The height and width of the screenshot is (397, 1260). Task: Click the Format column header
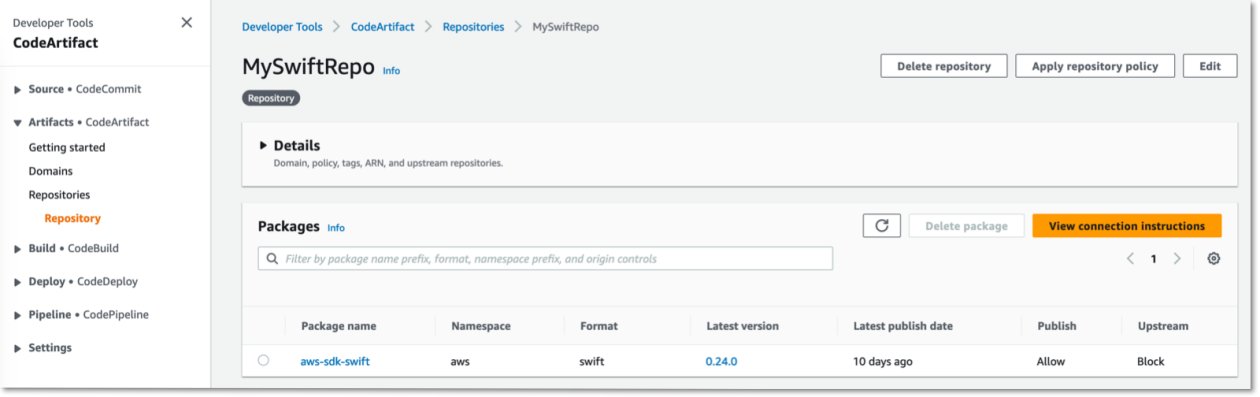[598, 326]
